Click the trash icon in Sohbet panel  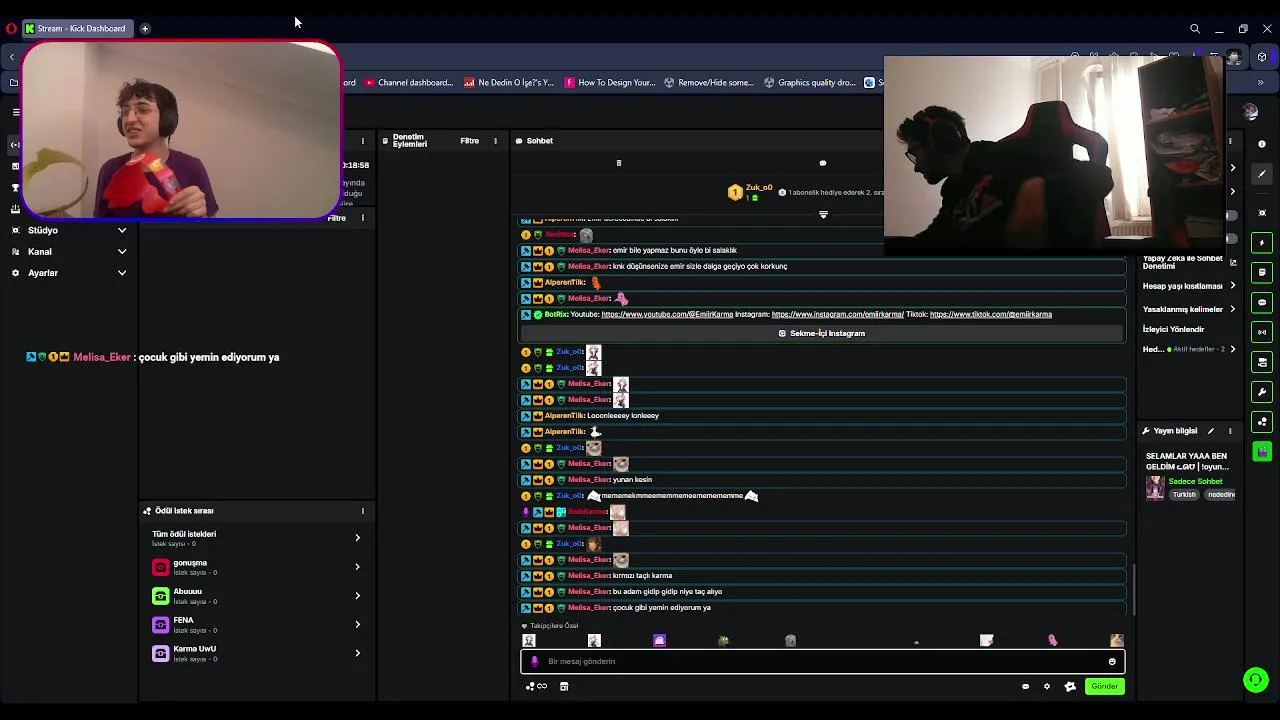618,163
